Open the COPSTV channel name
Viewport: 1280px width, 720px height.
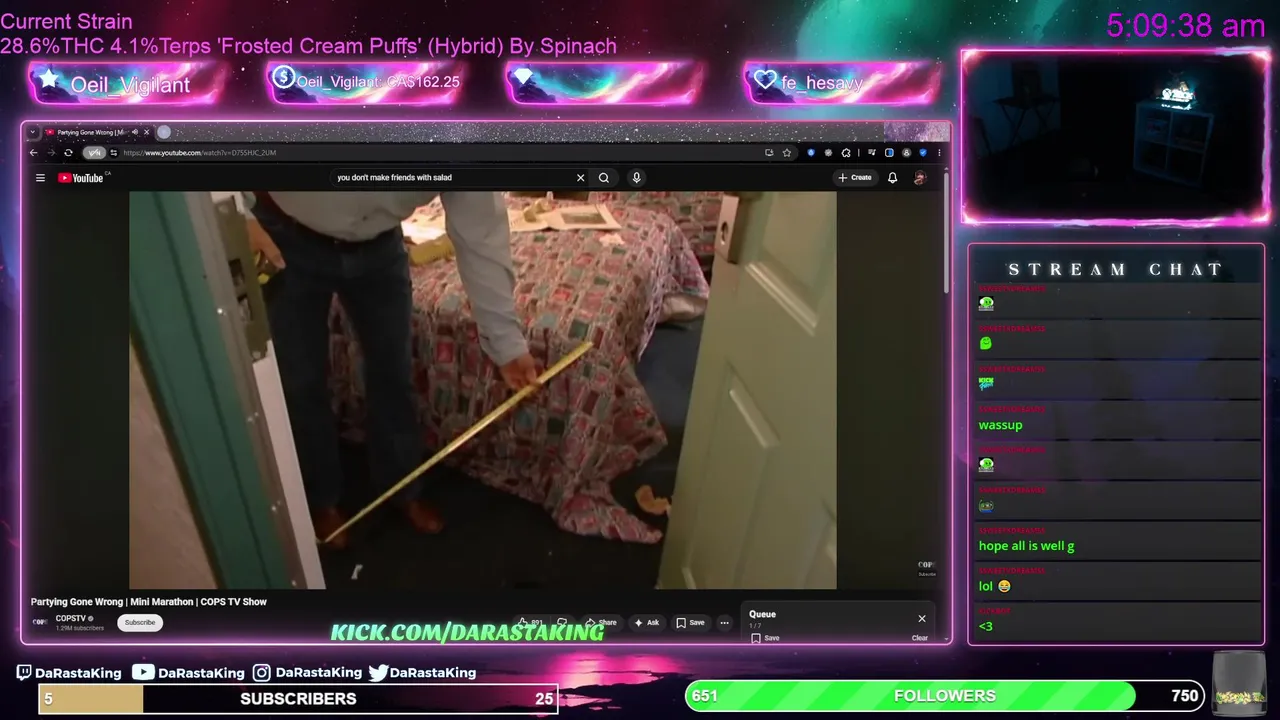click(x=71, y=619)
